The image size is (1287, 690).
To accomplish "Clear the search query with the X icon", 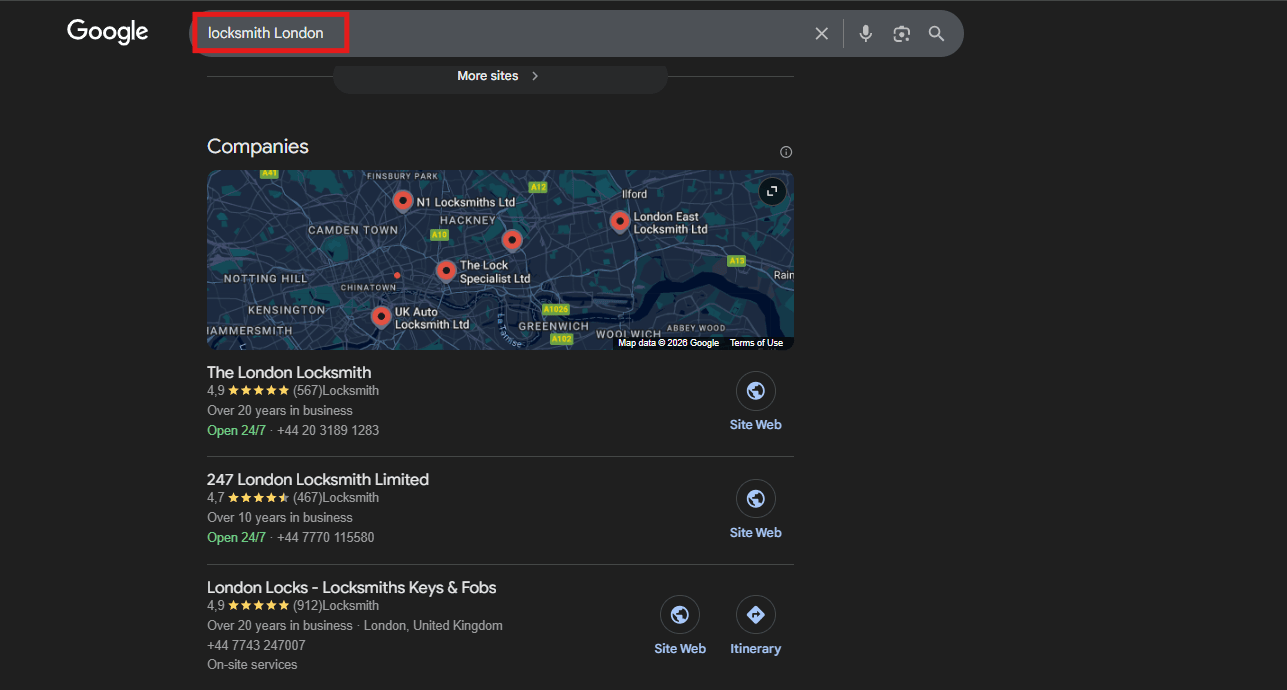I will click(x=821, y=33).
